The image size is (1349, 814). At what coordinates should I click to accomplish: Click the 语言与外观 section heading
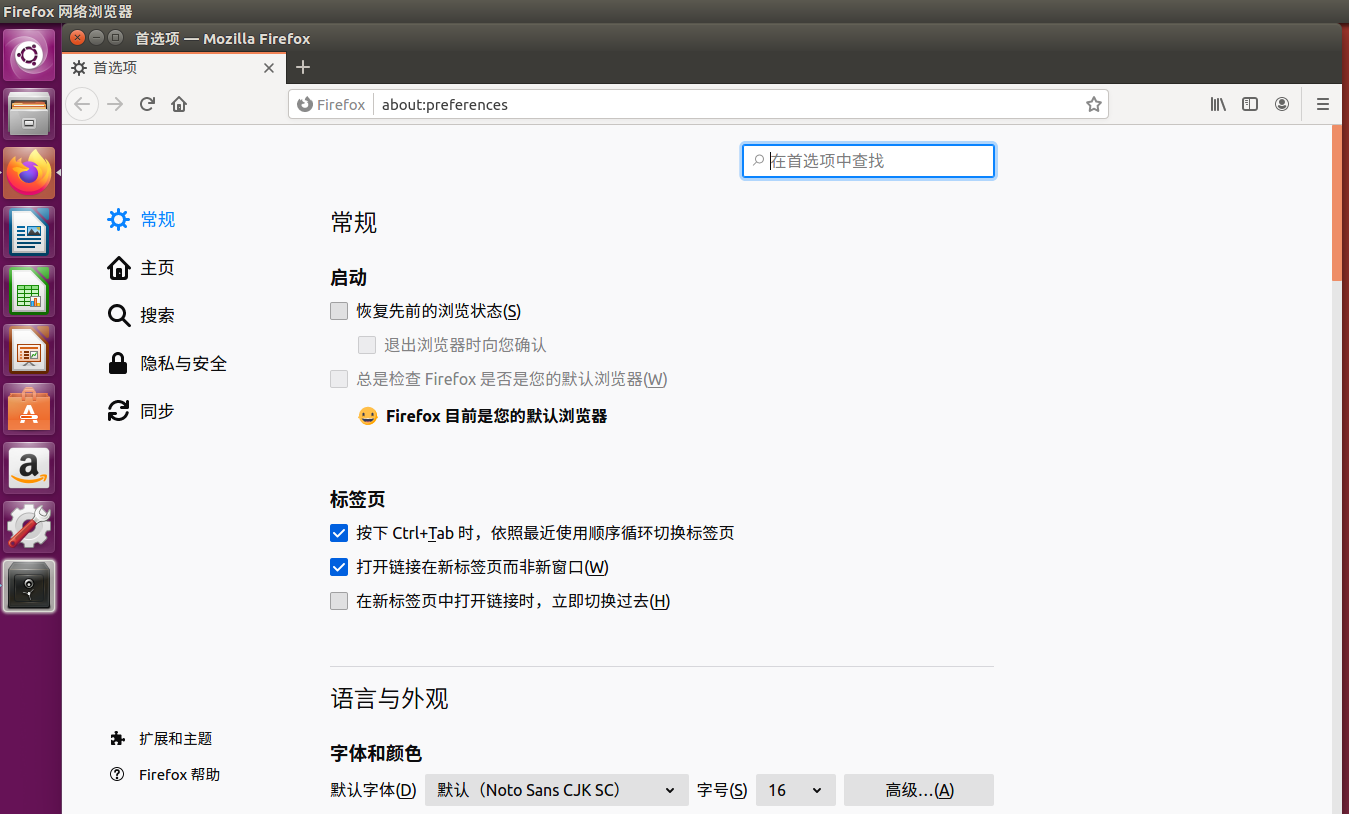(x=390, y=698)
